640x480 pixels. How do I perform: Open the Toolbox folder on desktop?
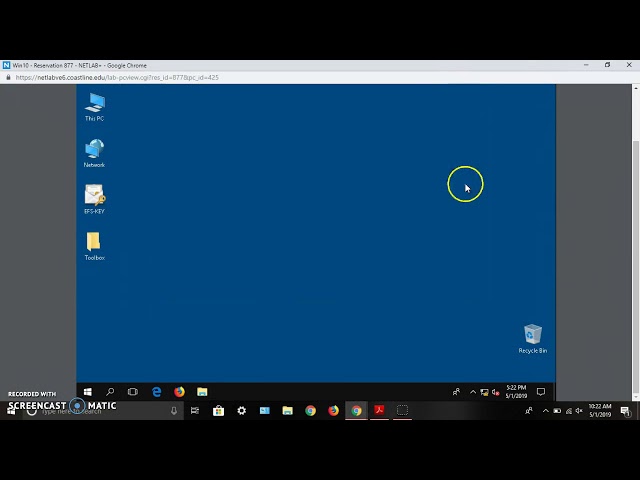(x=94, y=246)
